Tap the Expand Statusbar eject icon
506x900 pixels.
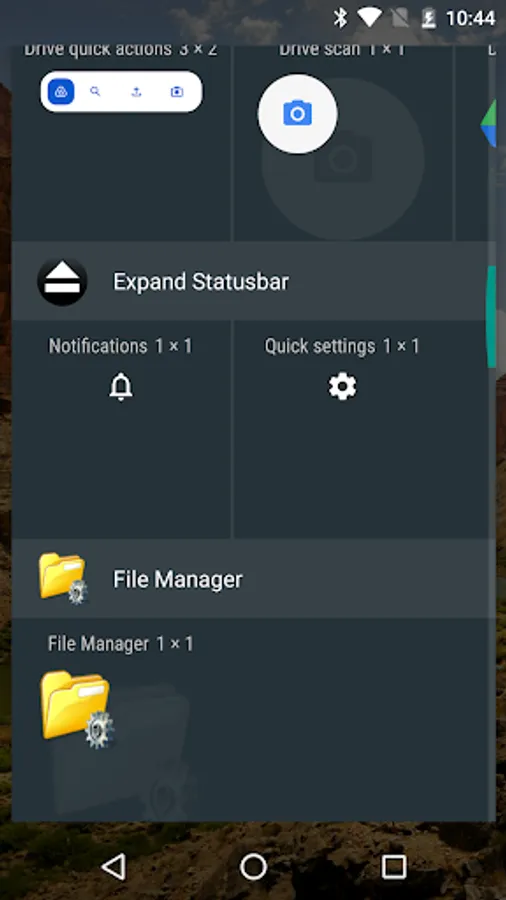pos(62,281)
